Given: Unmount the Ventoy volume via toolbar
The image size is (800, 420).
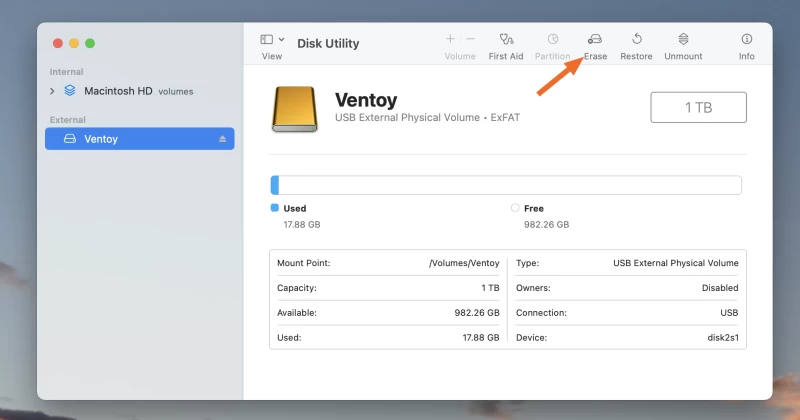Looking at the screenshot, I should click(683, 40).
